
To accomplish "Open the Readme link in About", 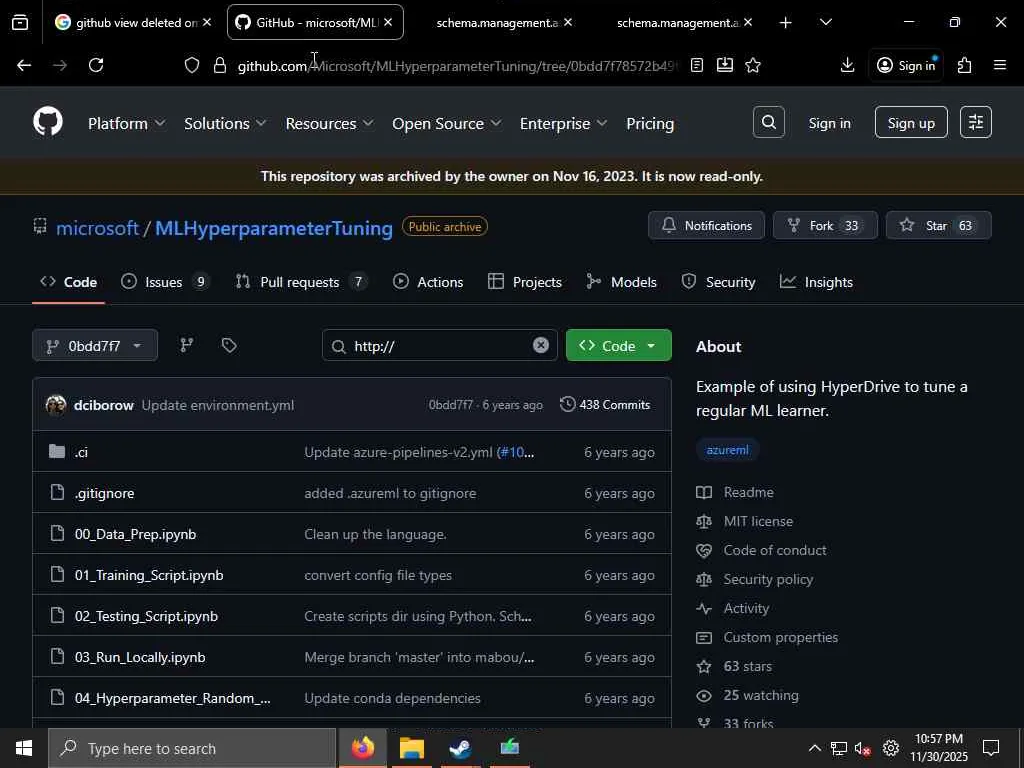I will coord(748,492).
